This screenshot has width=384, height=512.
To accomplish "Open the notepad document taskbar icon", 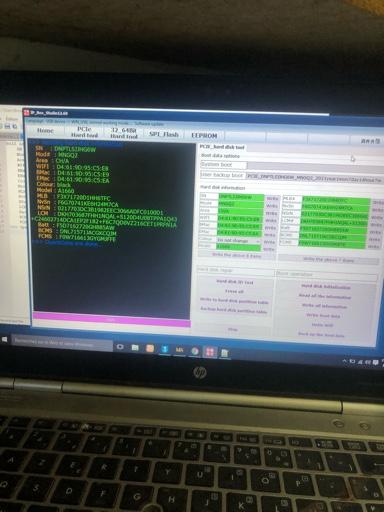I will coord(225,353).
